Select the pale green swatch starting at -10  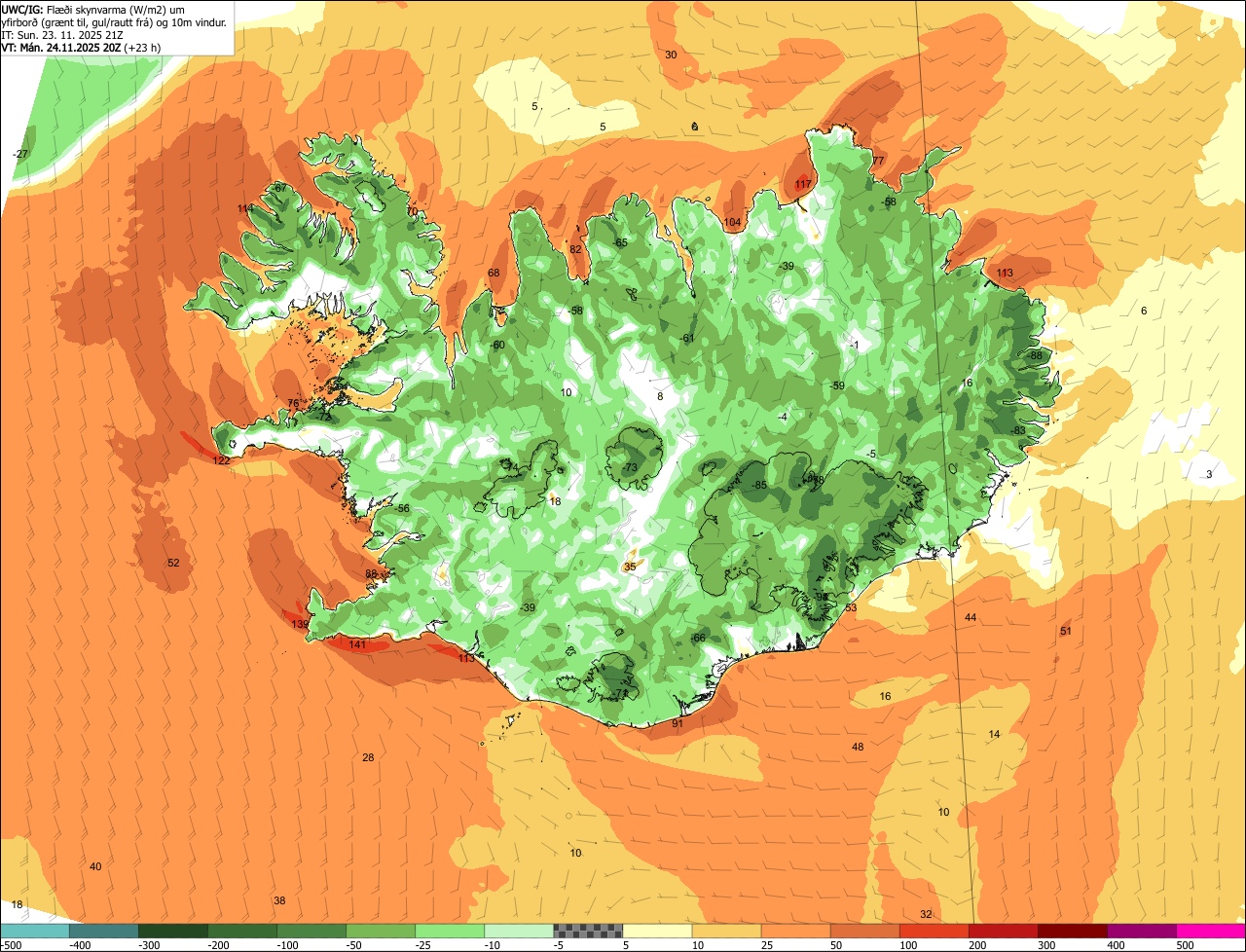(x=519, y=931)
